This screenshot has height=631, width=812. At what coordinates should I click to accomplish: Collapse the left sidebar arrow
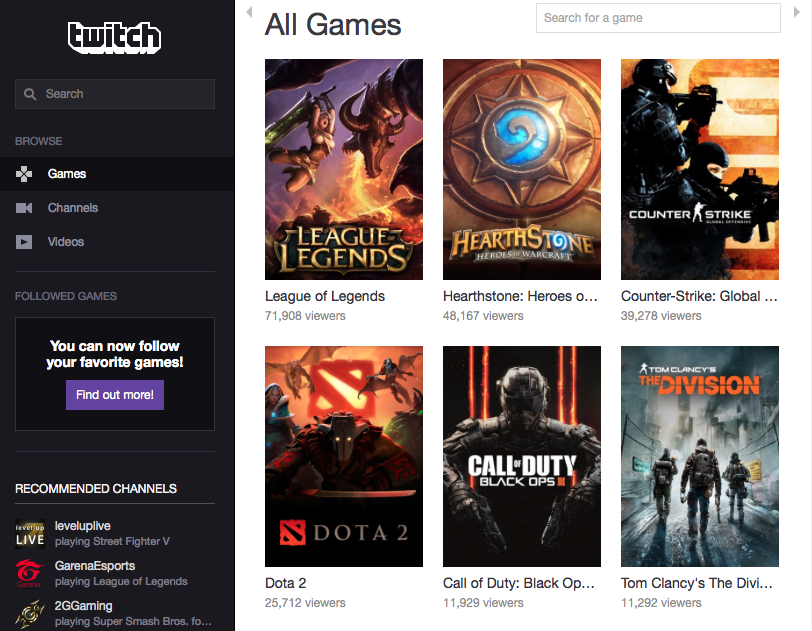pos(249,12)
